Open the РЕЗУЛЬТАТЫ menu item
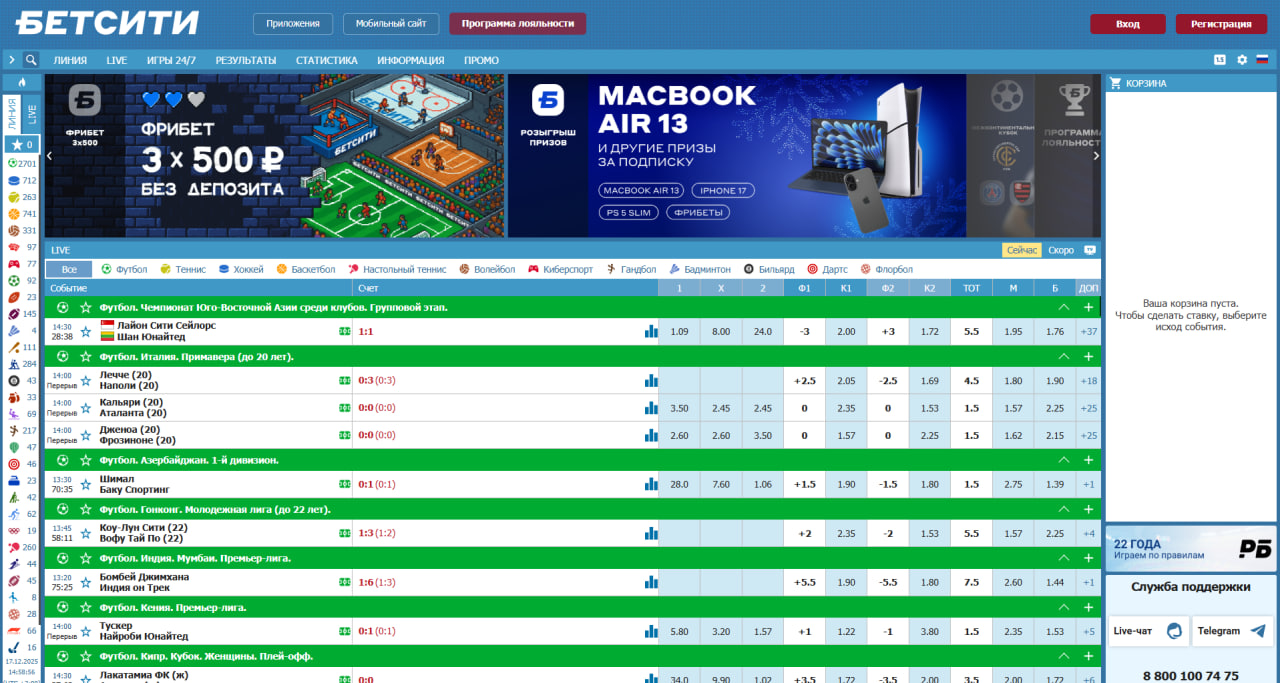This screenshot has width=1280, height=683. 246,60
